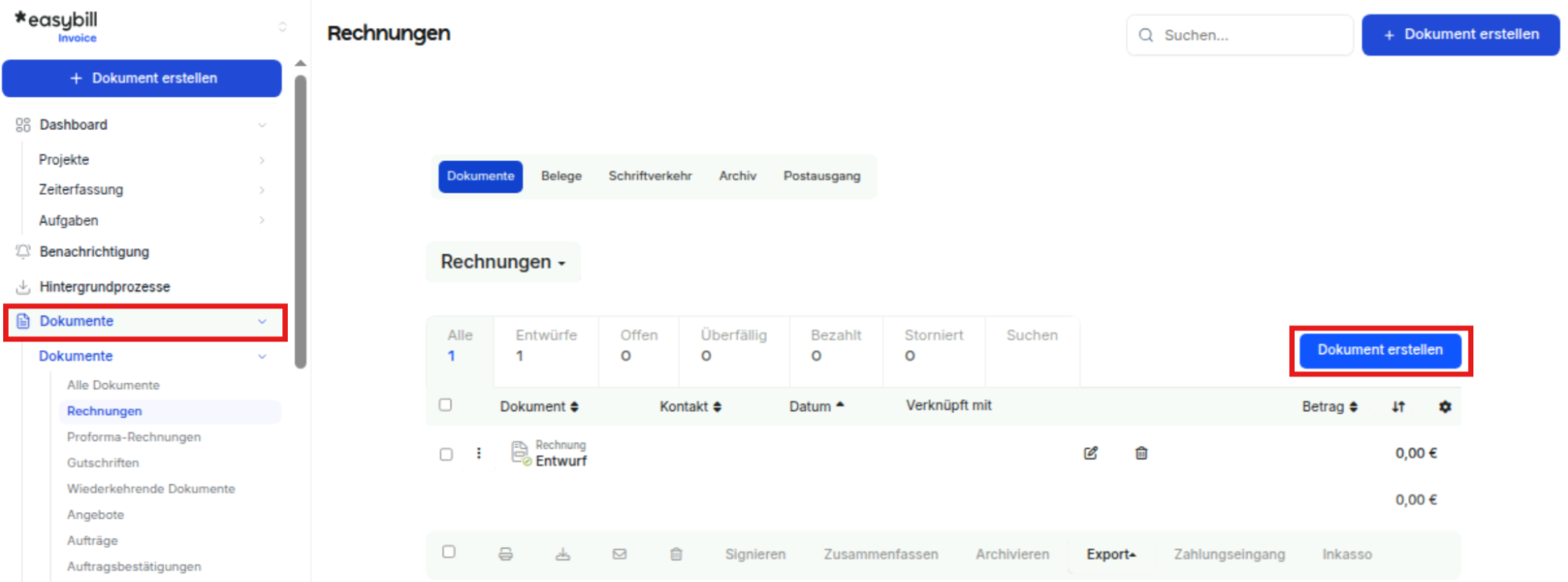The height and width of the screenshot is (582, 1568).
Task: Open Proforma-Rechnungen in the sidebar
Action: point(134,437)
